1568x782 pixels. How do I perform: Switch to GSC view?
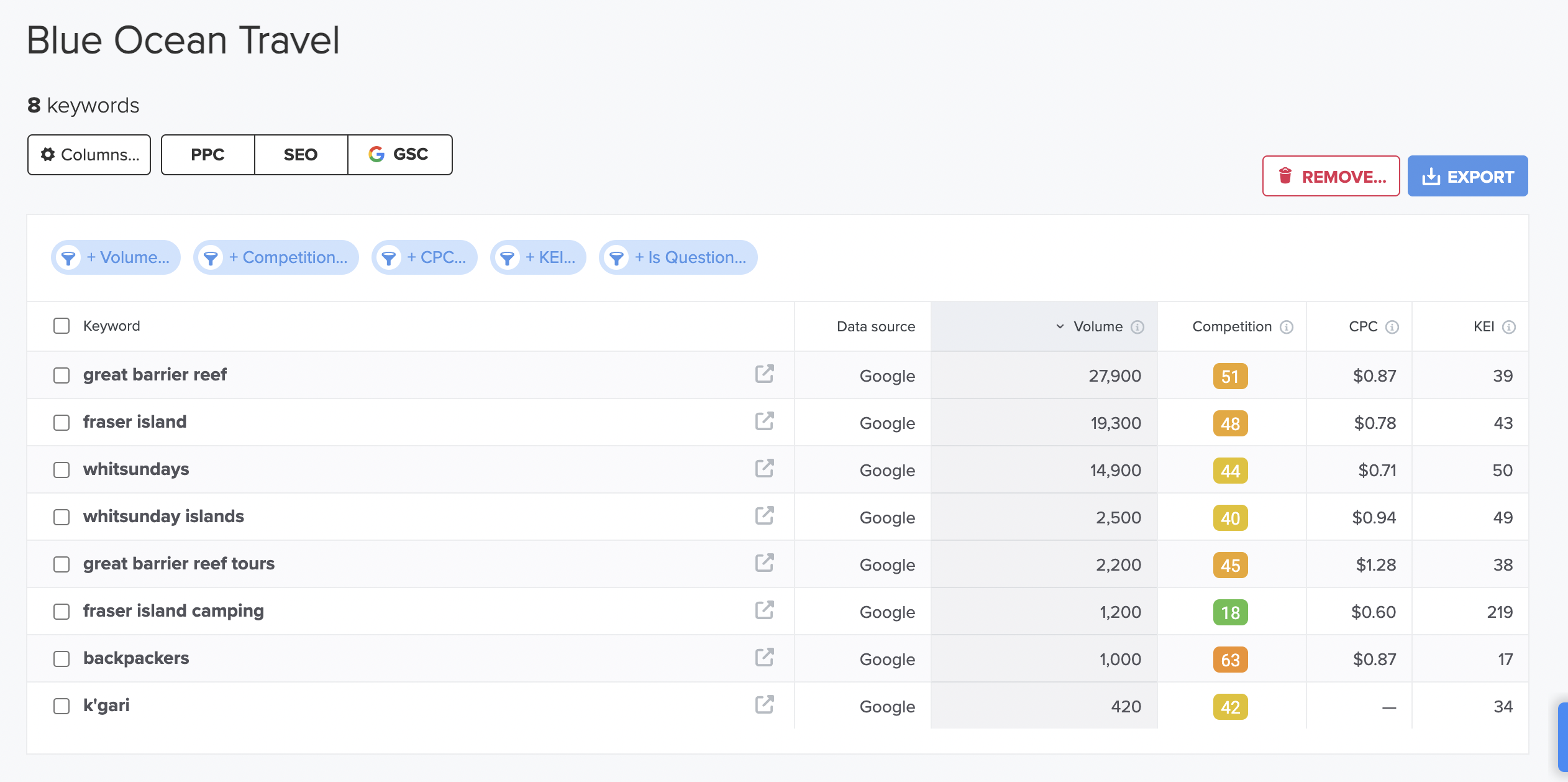399,155
